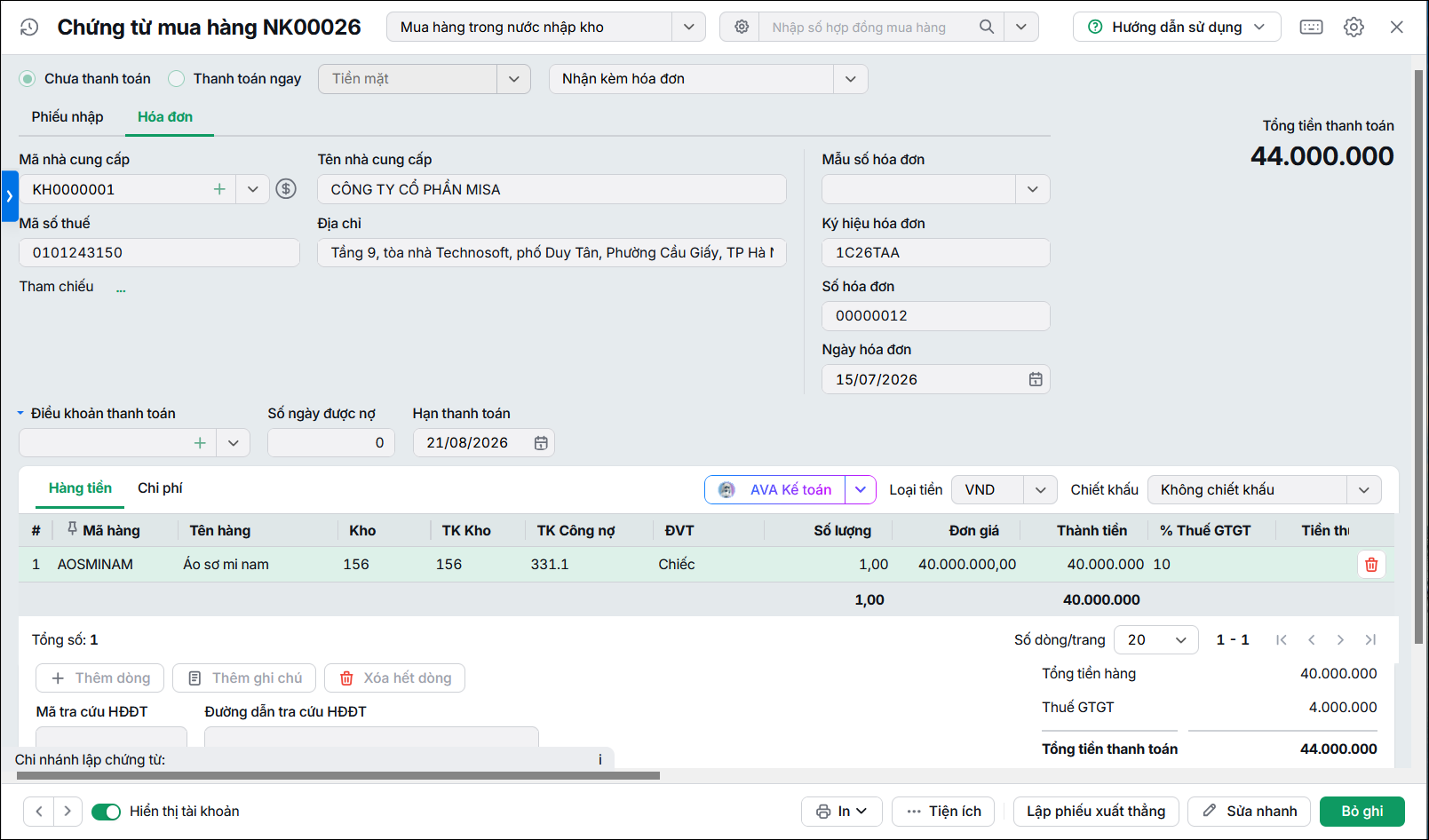This screenshot has width=1429, height=840.
Task: Open Hướng dẫn sử dụng help menu
Action: click(x=1177, y=28)
